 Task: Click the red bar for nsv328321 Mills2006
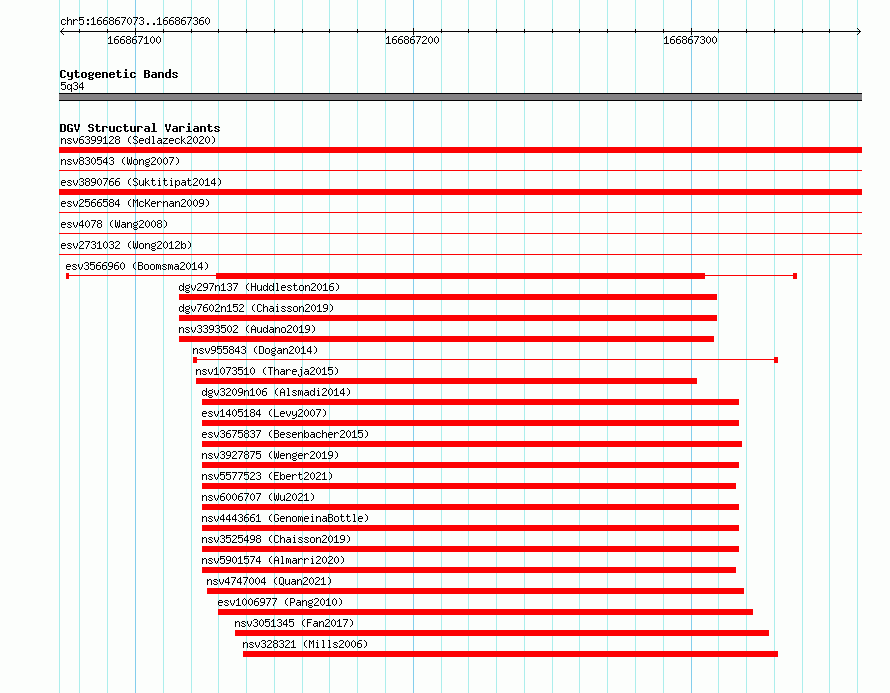pos(510,654)
